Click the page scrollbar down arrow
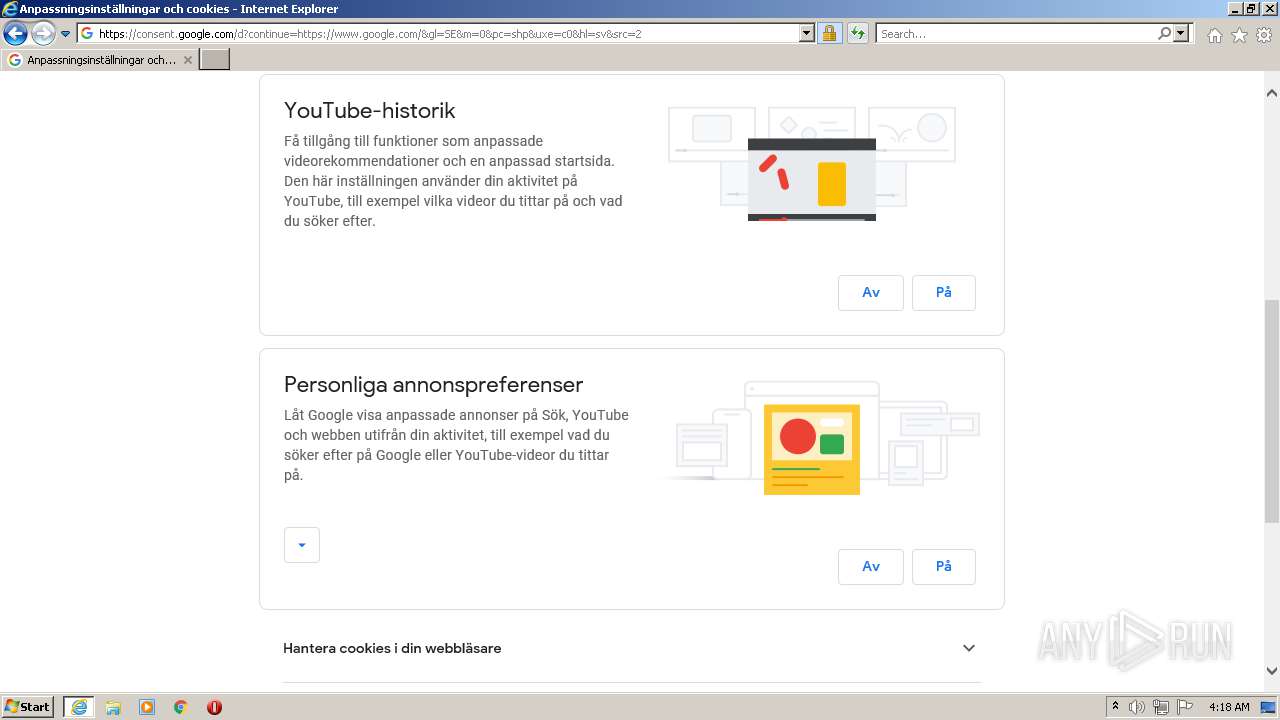The height and width of the screenshot is (720, 1280). pos(1272,671)
